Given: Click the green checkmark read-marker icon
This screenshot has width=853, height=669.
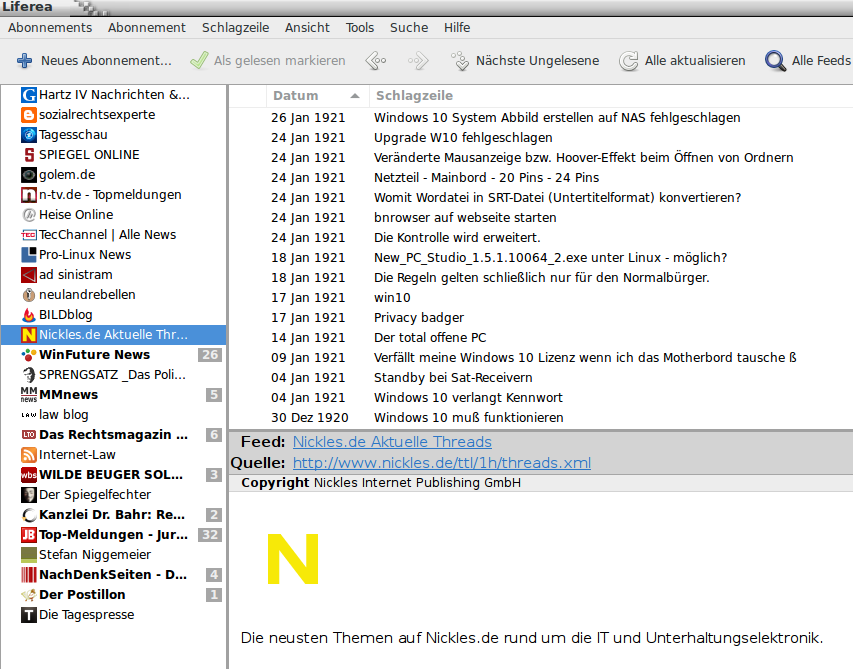Looking at the screenshot, I should [x=199, y=60].
